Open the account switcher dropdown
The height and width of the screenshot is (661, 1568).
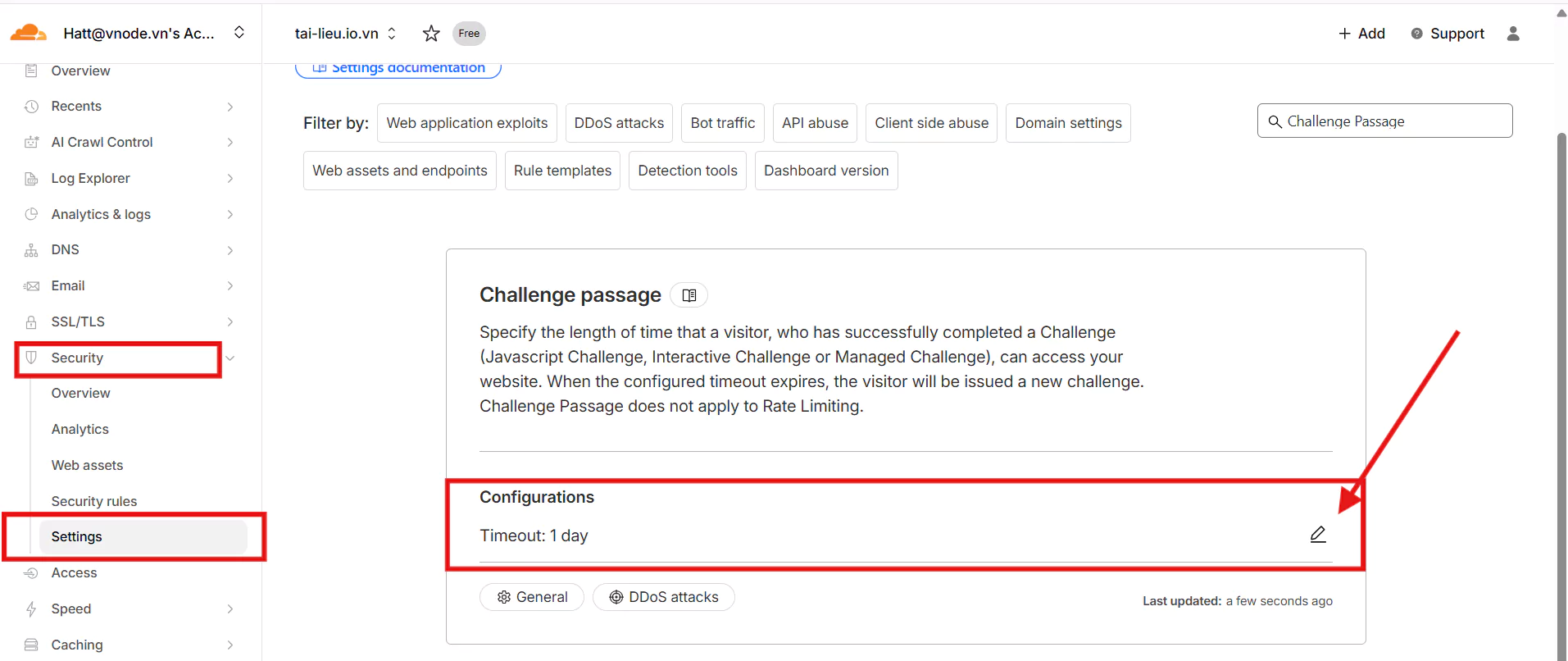click(239, 33)
